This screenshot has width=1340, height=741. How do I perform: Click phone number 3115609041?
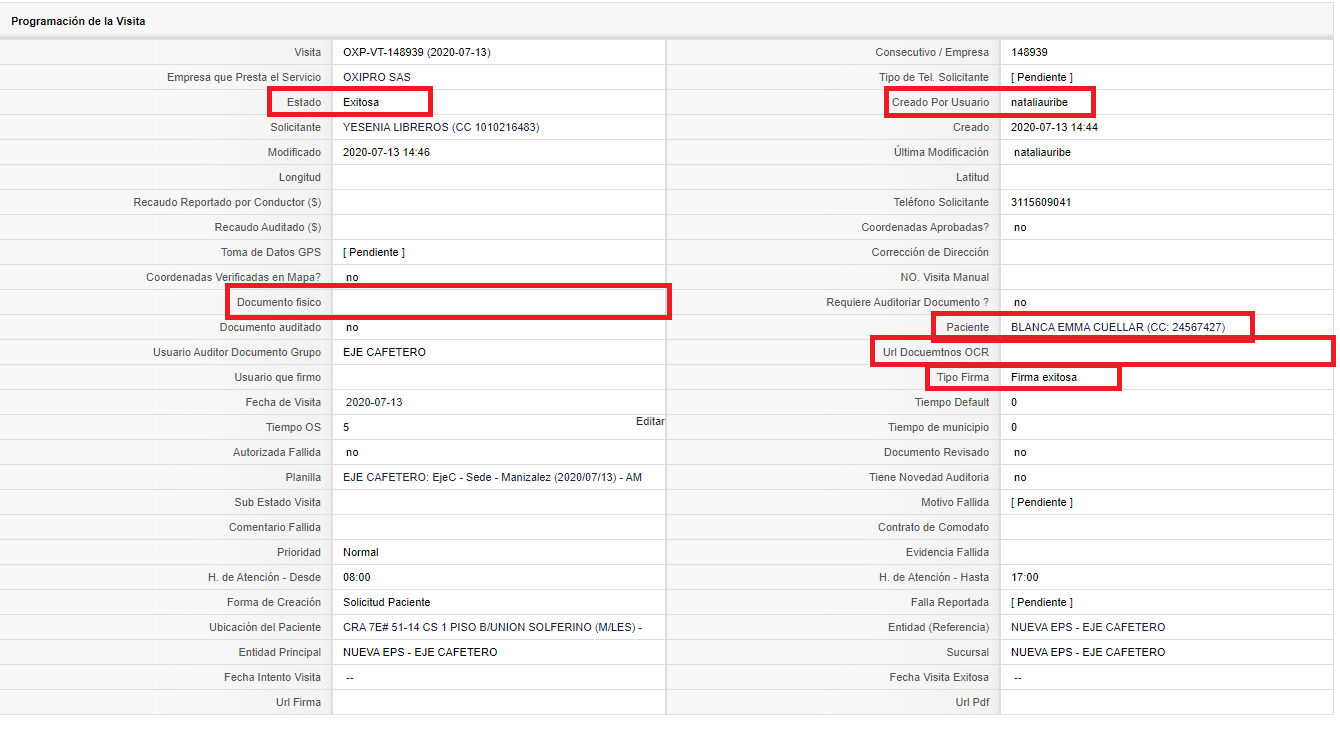[1041, 202]
